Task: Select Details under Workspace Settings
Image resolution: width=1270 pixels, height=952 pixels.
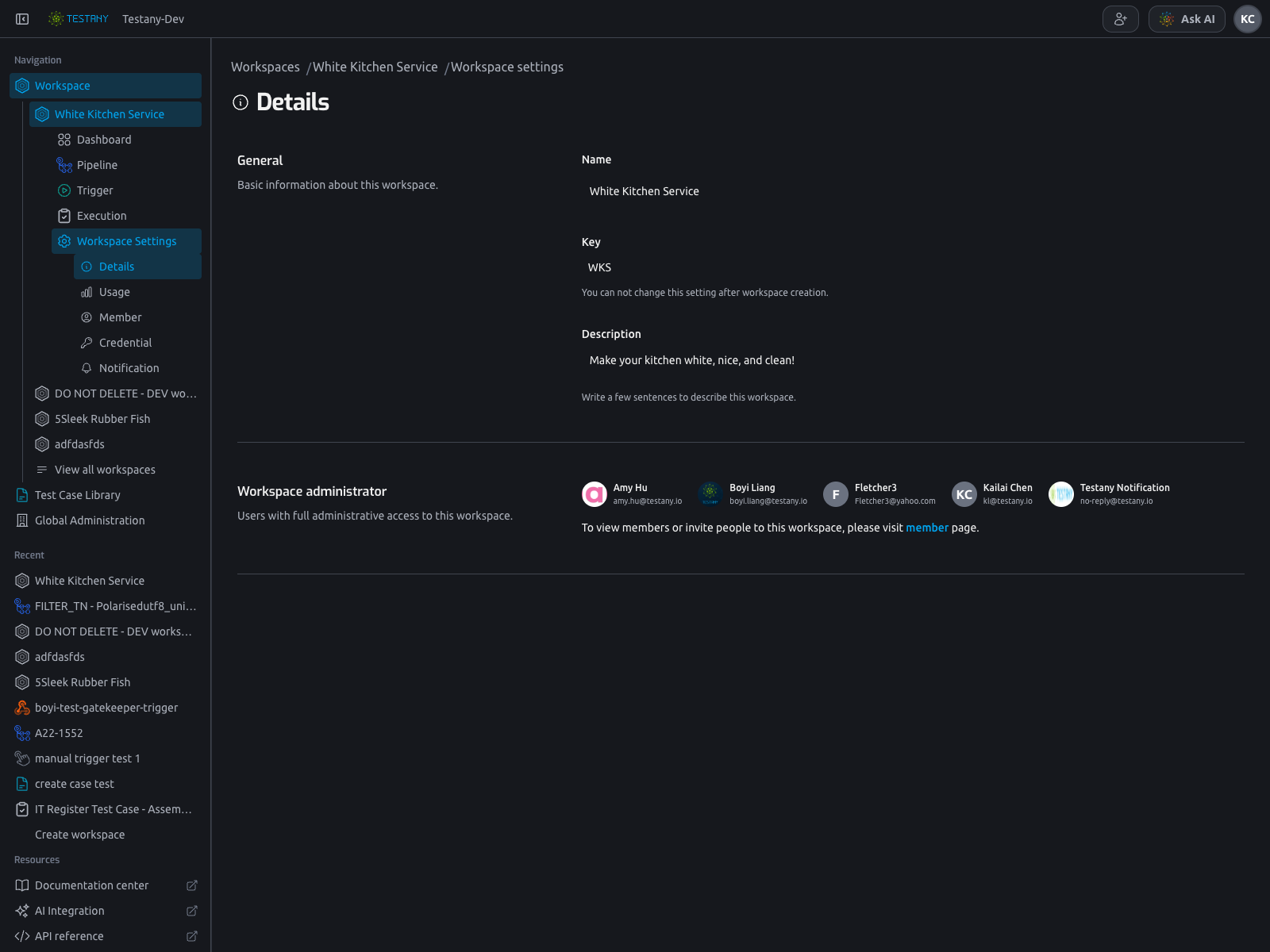Action: (137, 267)
